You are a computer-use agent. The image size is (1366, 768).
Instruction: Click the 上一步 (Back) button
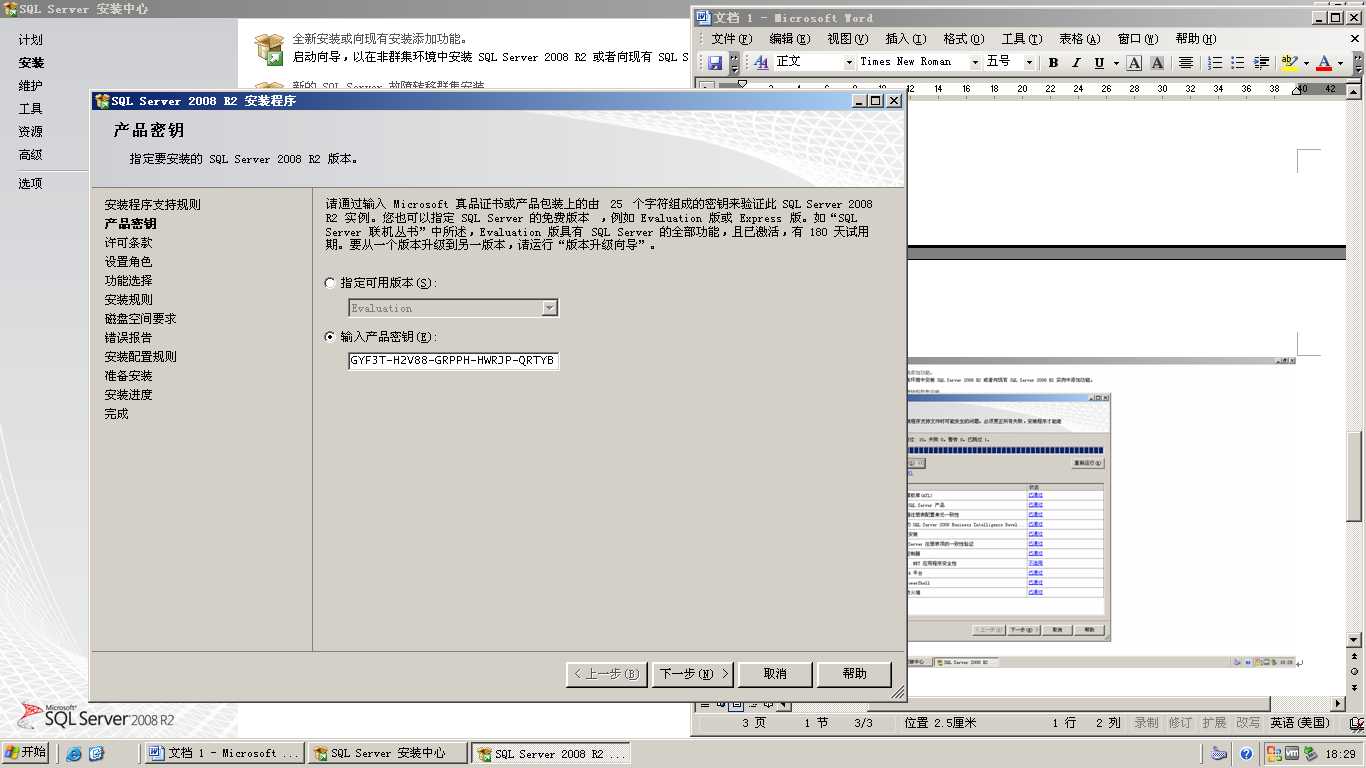coord(606,674)
